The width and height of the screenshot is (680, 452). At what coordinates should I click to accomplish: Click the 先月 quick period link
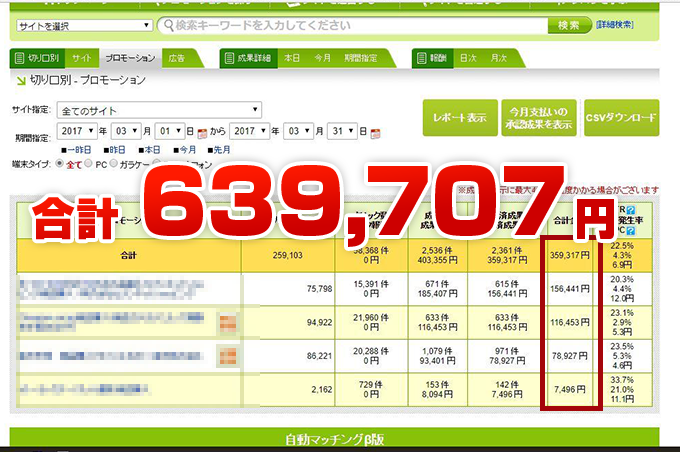pos(194,148)
